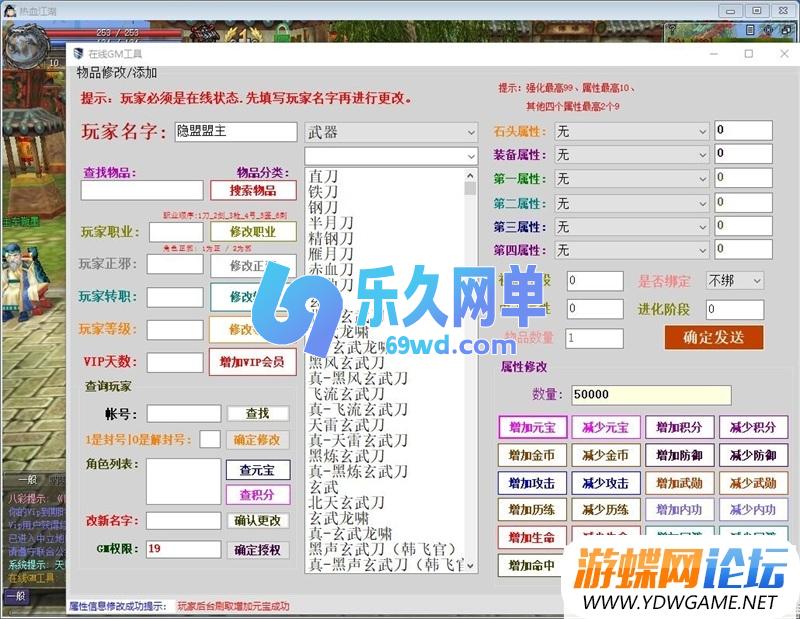
Task: Expand the 第二属性 dropdown
Action: pyautogui.click(x=632, y=204)
